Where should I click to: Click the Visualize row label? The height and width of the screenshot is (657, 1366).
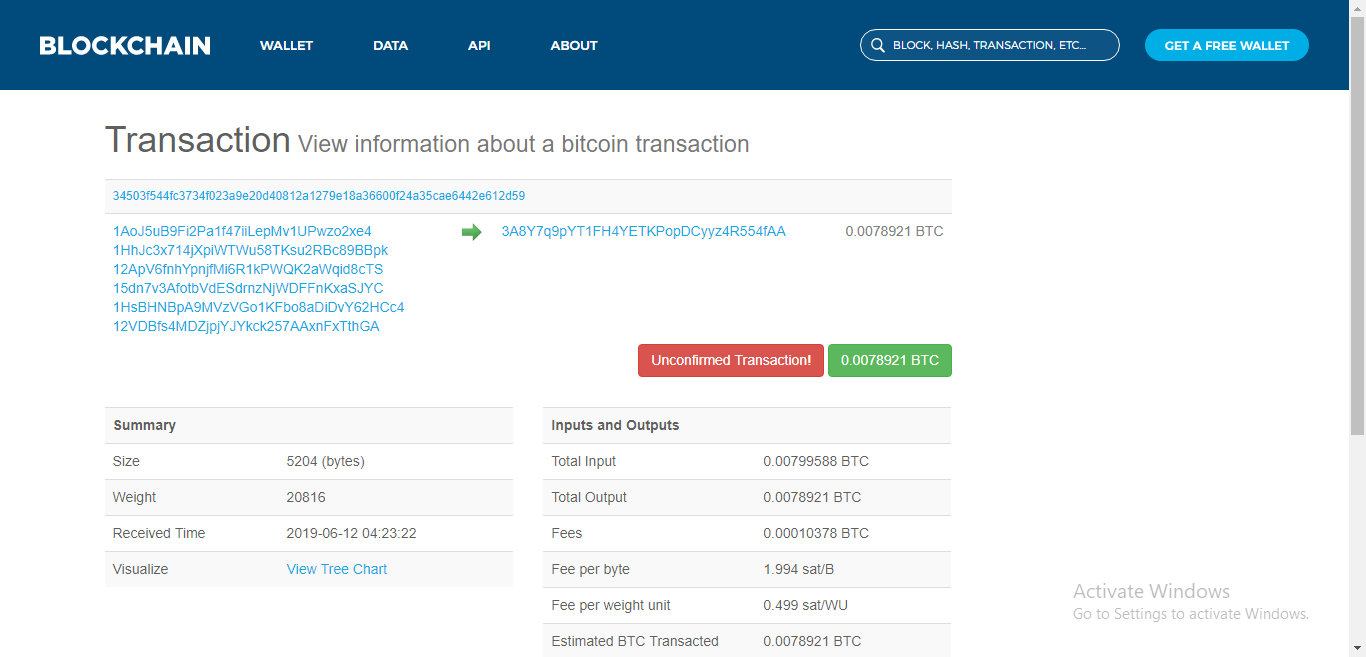pos(141,569)
